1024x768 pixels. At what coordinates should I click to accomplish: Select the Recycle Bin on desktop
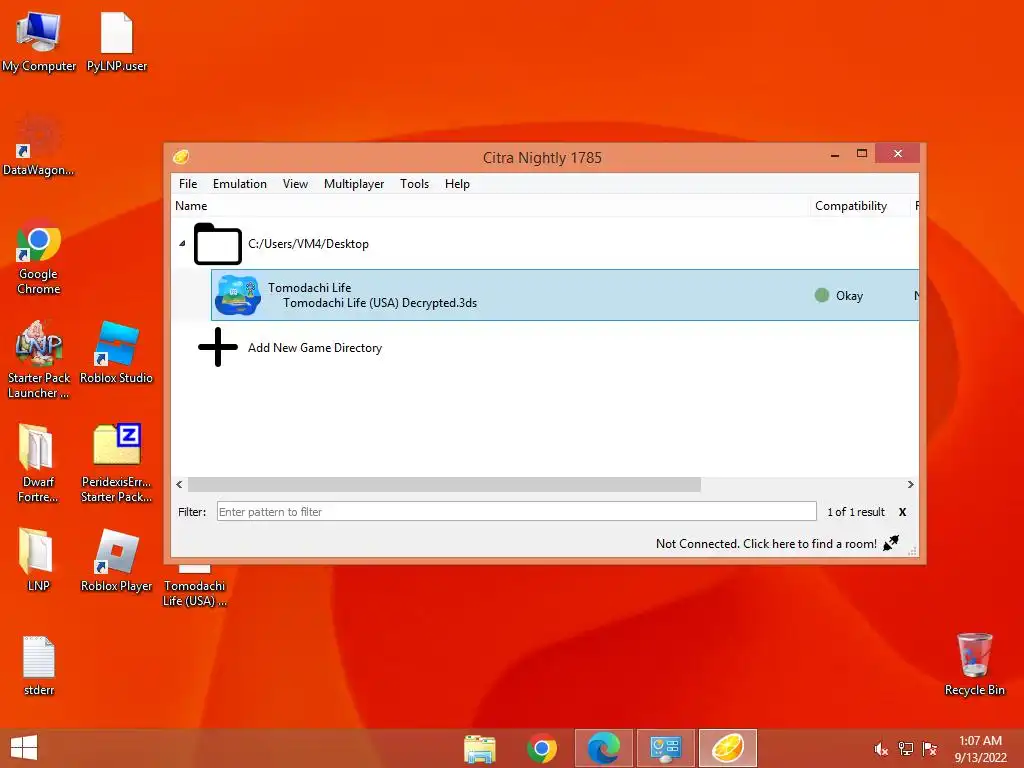tap(974, 665)
